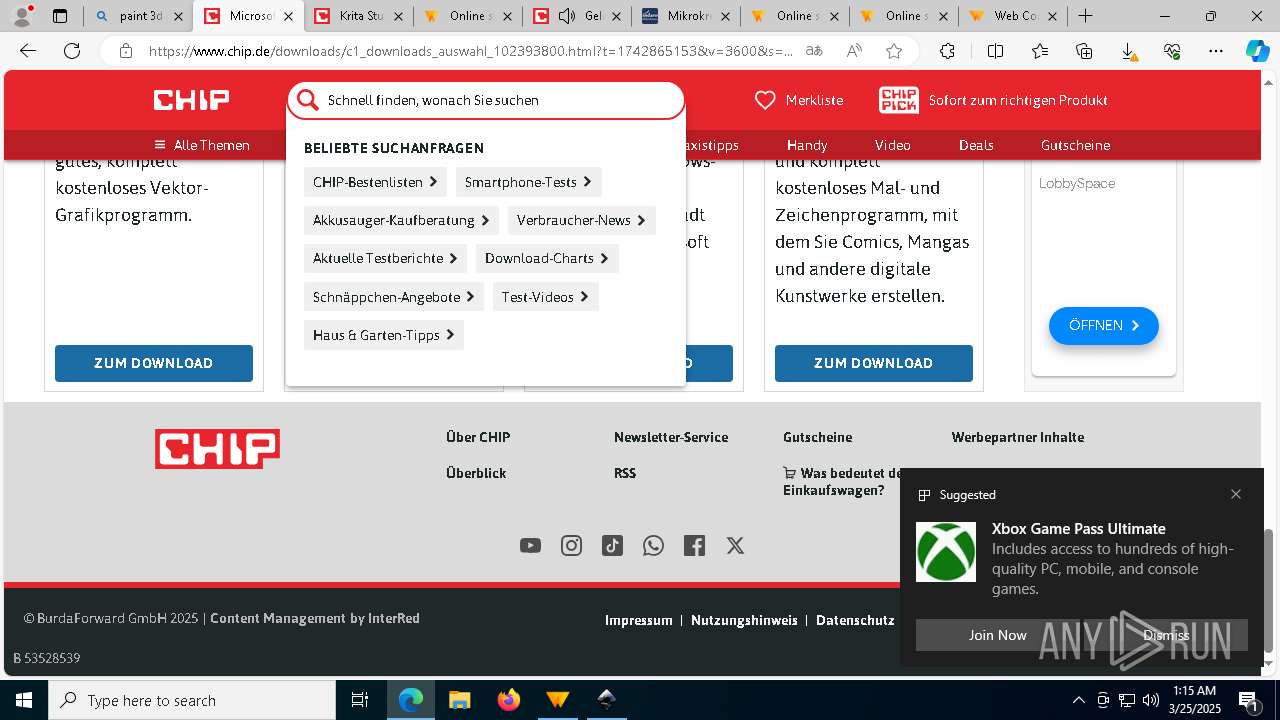Click Join Now in Xbox notification
1280x720 pixels.
coord(997,635)
